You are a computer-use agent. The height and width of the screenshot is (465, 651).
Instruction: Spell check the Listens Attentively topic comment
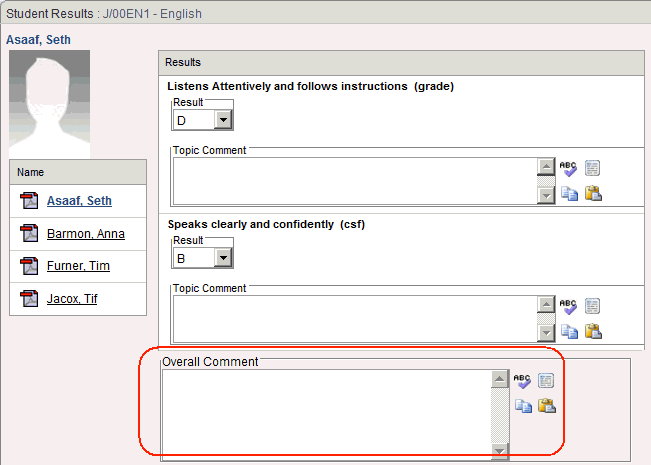pos(568,168)
